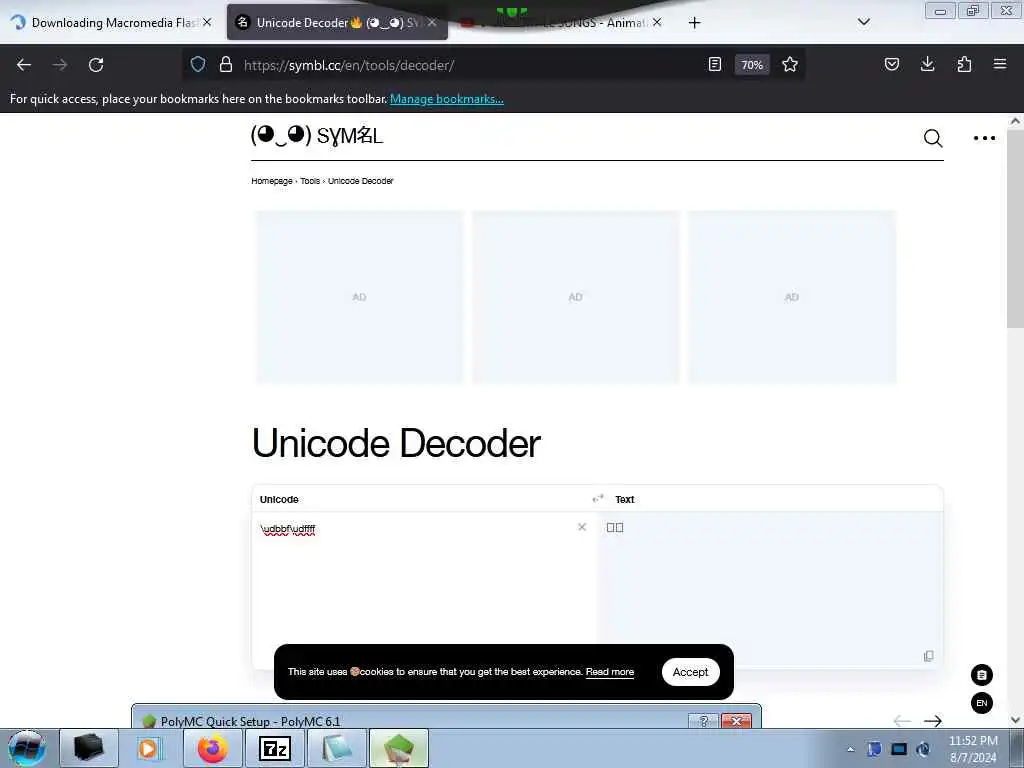Accept the cookies notice
Image resolution: width=1024 pixels, height=768 pixels.
(690, 672)
